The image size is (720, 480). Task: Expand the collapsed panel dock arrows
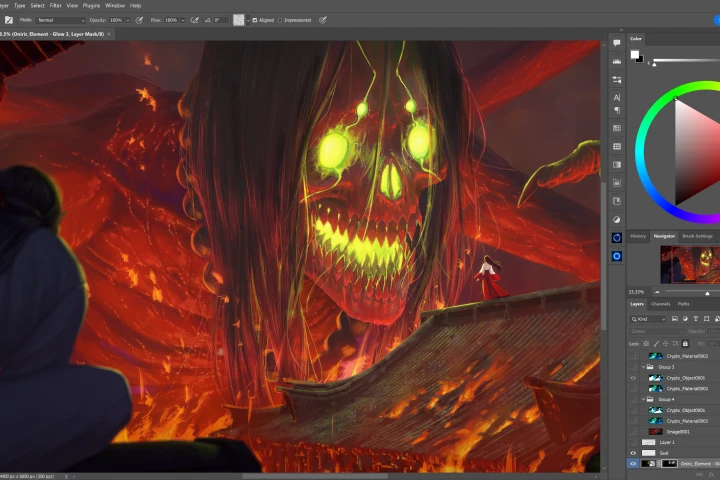point(621,30)
